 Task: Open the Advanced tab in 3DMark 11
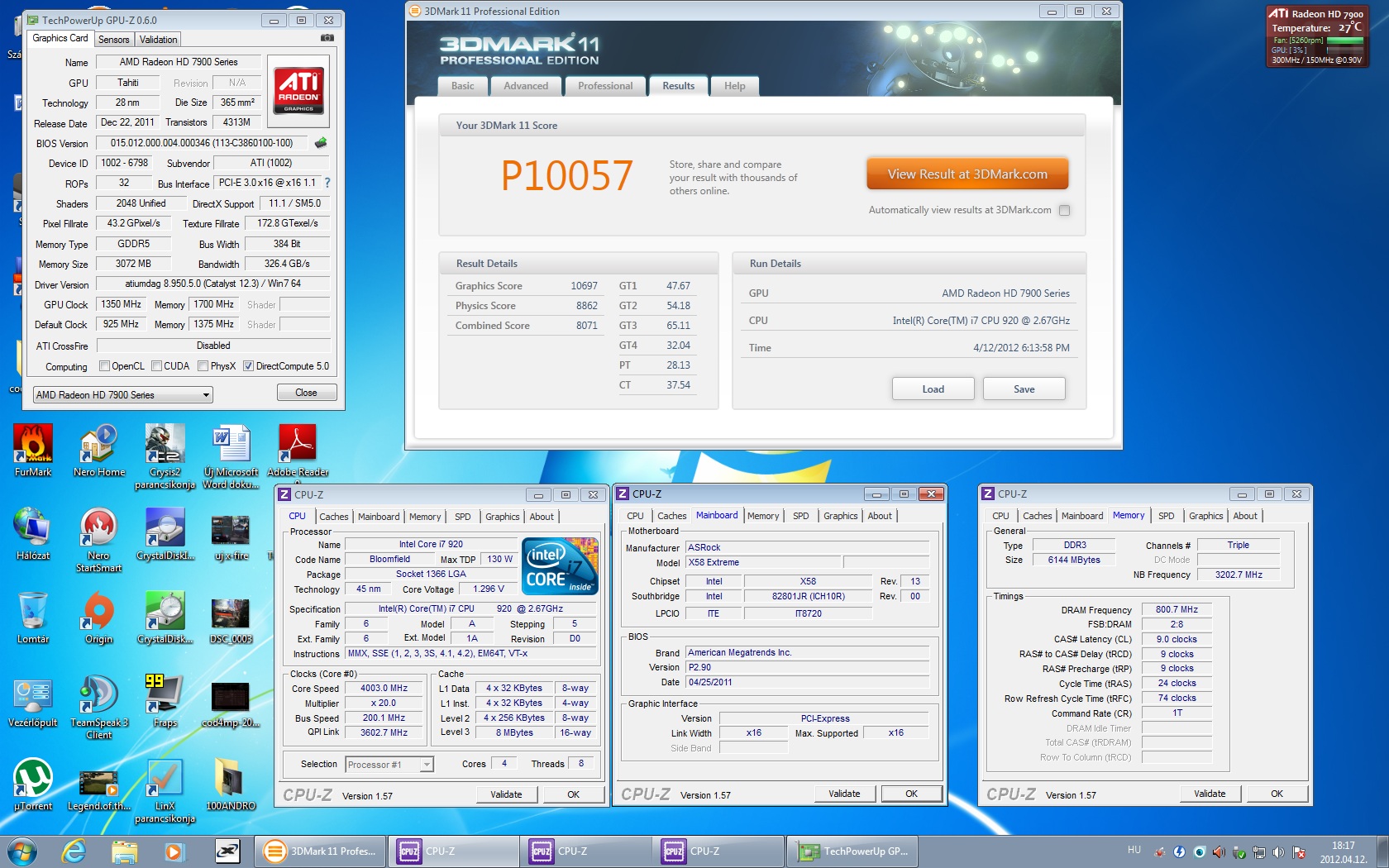tap(526, 86)
